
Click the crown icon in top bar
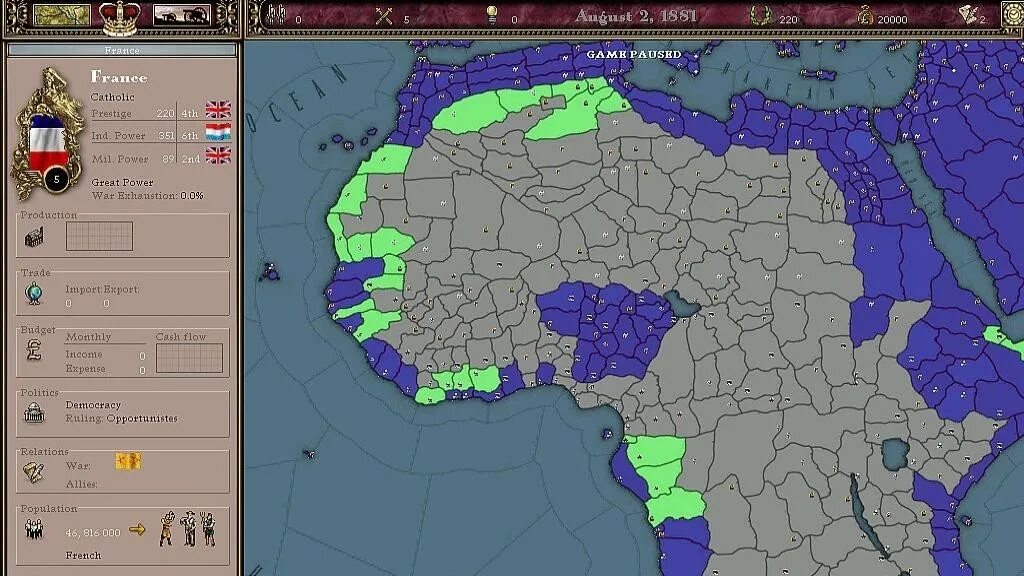point(120,18)
